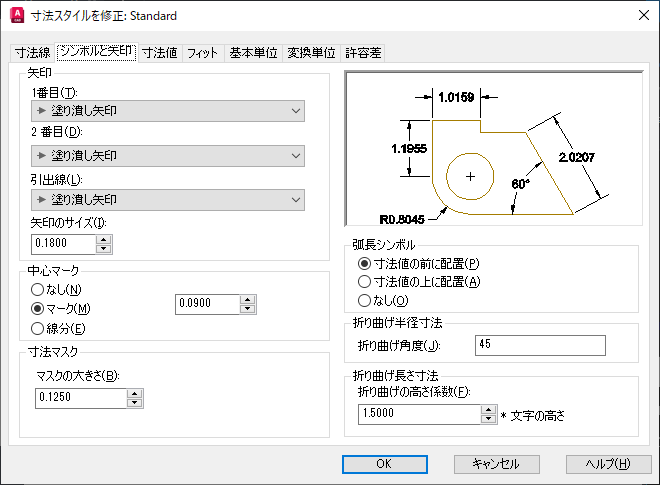The width and height of the screenshot is (660, 485).
Task: Switch to the フィット tab
Action: pyautogui.click(x=202, y=53)
